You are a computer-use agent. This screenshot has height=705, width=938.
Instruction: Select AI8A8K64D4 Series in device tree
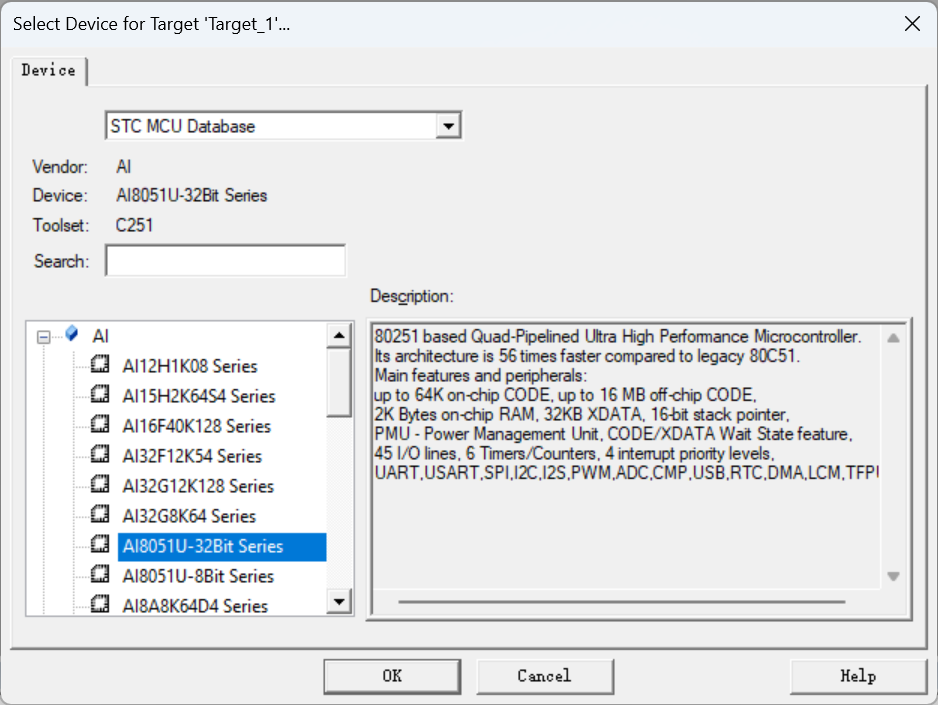(195, 606)
